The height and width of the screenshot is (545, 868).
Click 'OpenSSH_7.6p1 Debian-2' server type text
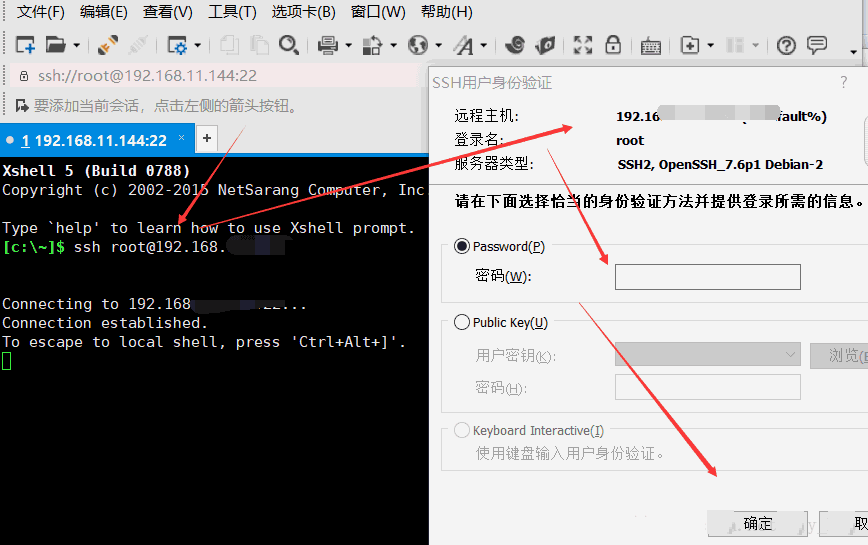(741, 164)
